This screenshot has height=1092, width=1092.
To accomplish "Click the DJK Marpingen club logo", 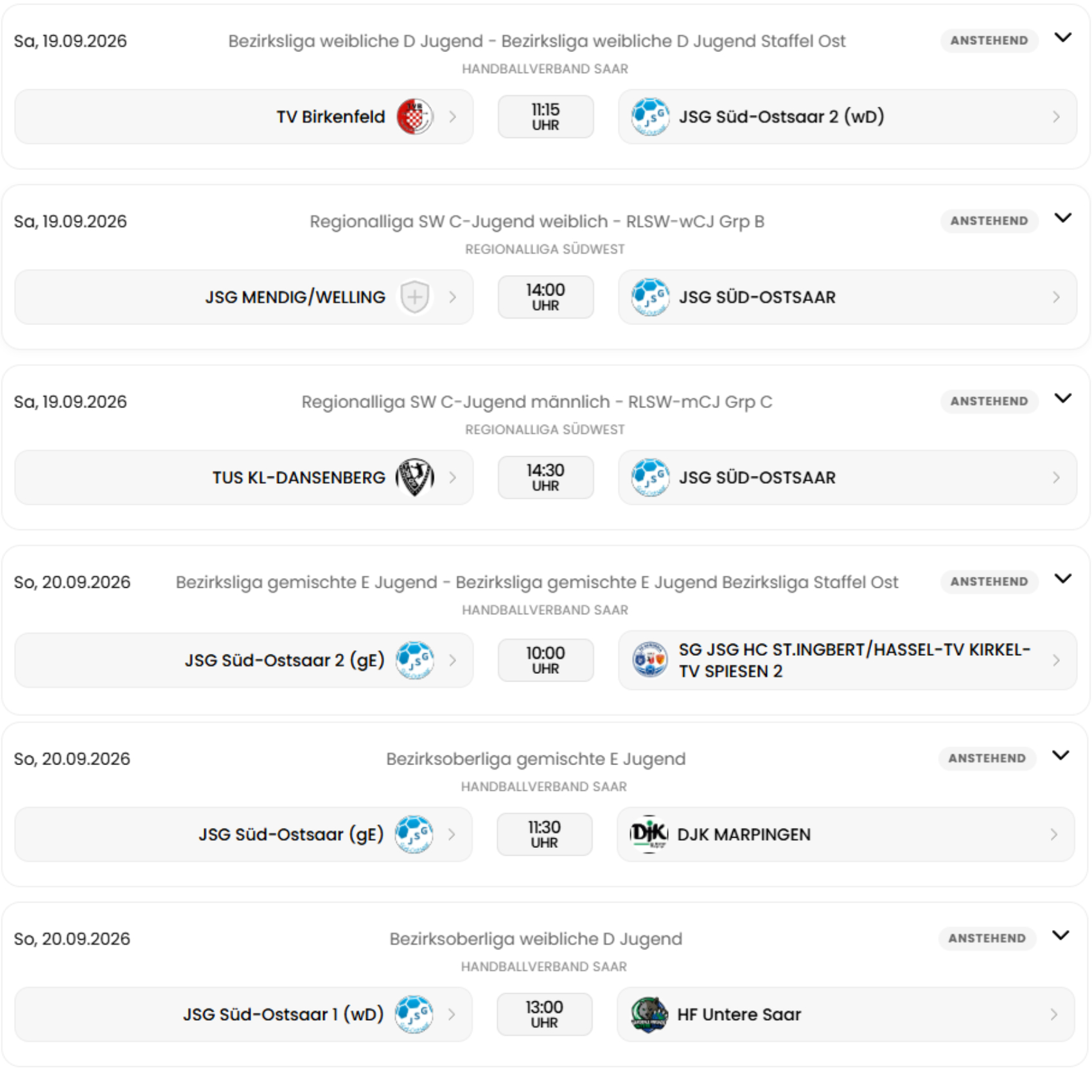I will tap(649, 834).
